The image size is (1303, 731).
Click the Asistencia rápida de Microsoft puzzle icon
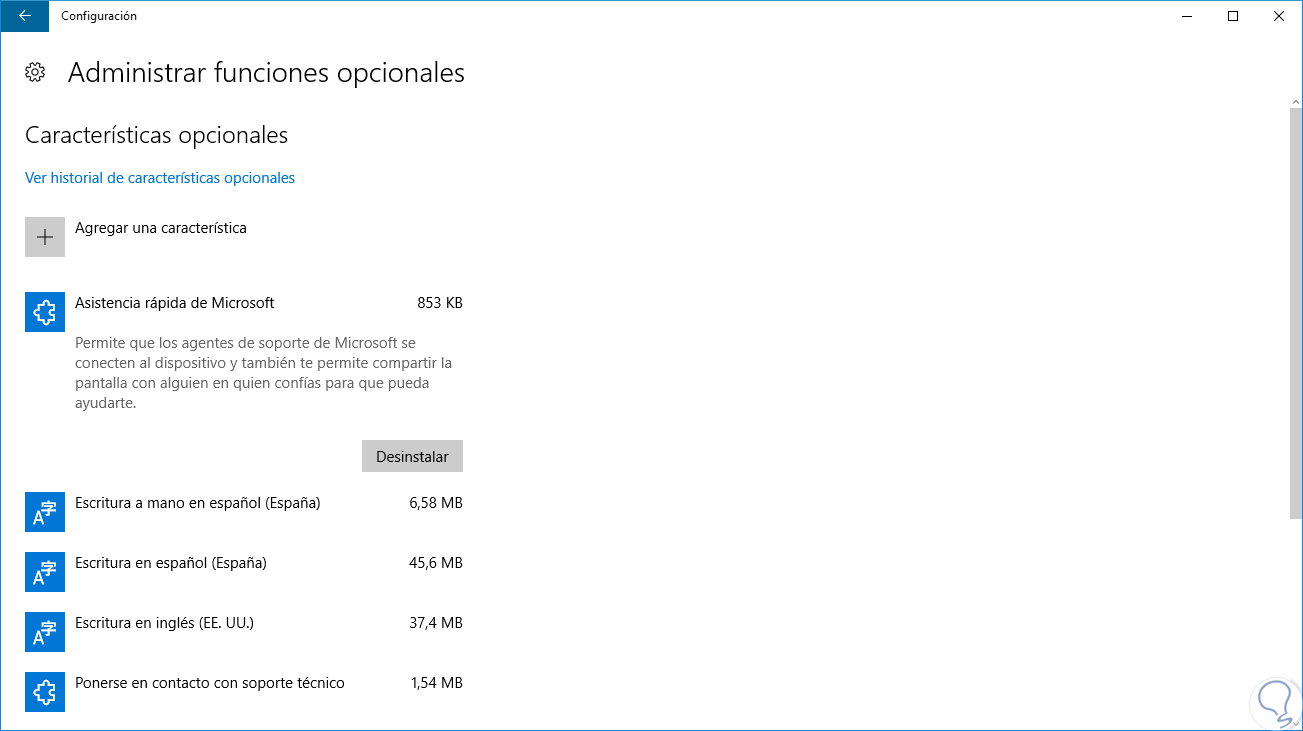pyautogui.click(x=45, y=312)
